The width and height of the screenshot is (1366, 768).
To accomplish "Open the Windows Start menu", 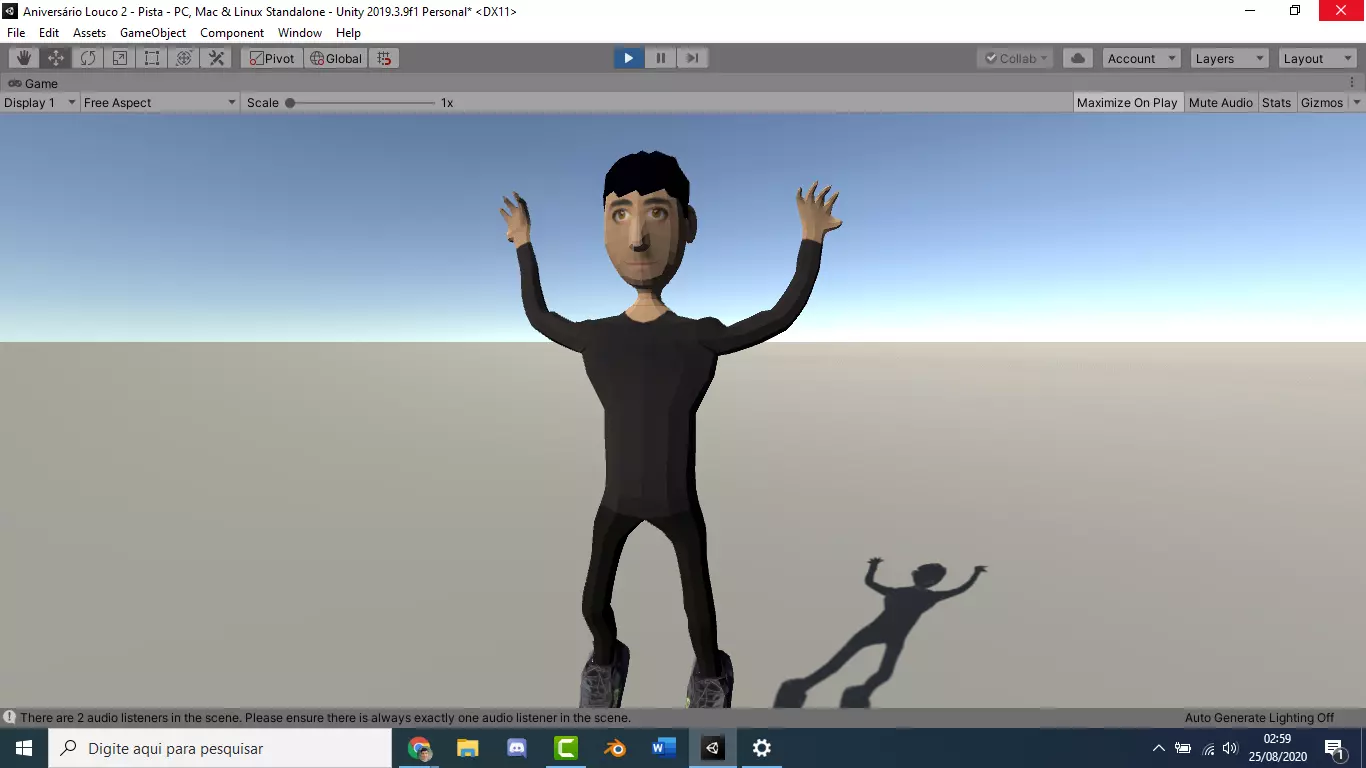I will (24, 748).
